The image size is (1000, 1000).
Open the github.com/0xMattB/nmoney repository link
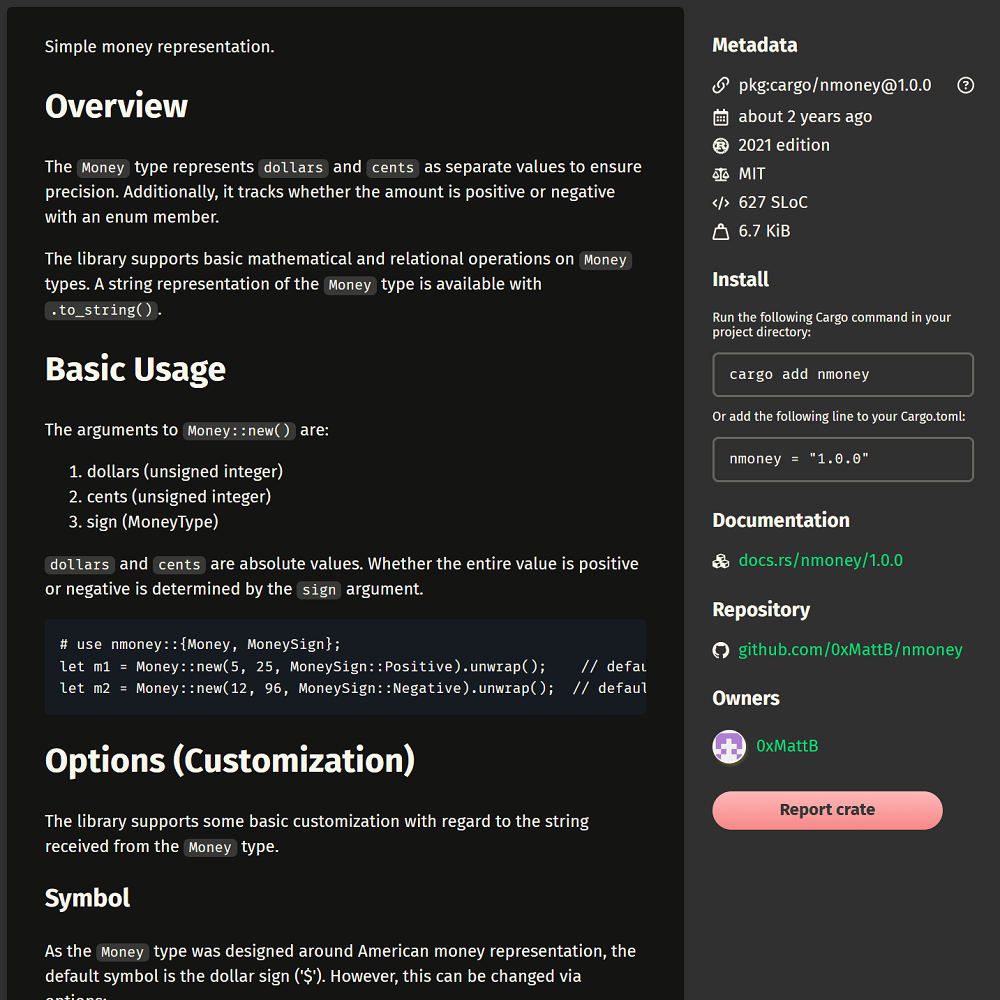click(850, 650)
